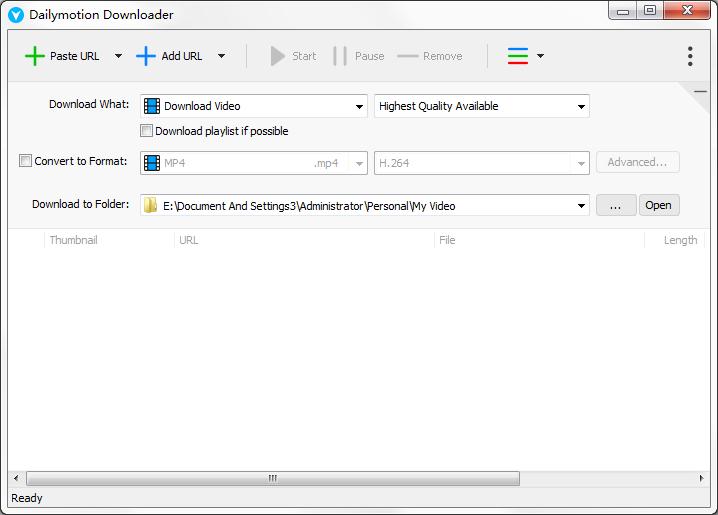This screenshot has width=718, height=515.
Task: Click the Open folder button
Action: click(658, 205)
